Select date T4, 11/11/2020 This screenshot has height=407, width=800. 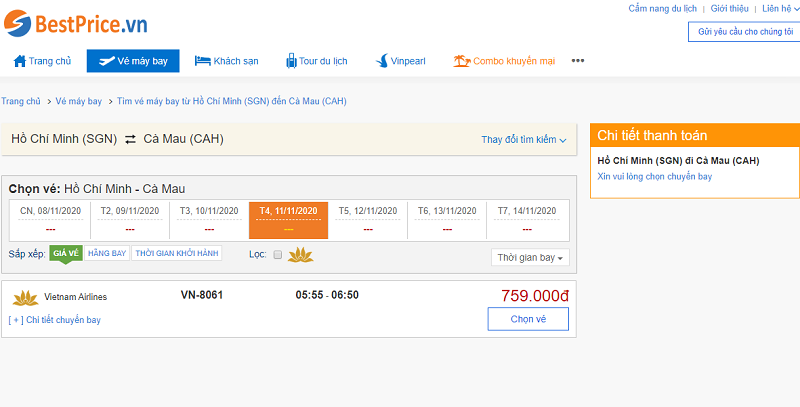coord(288,220)
